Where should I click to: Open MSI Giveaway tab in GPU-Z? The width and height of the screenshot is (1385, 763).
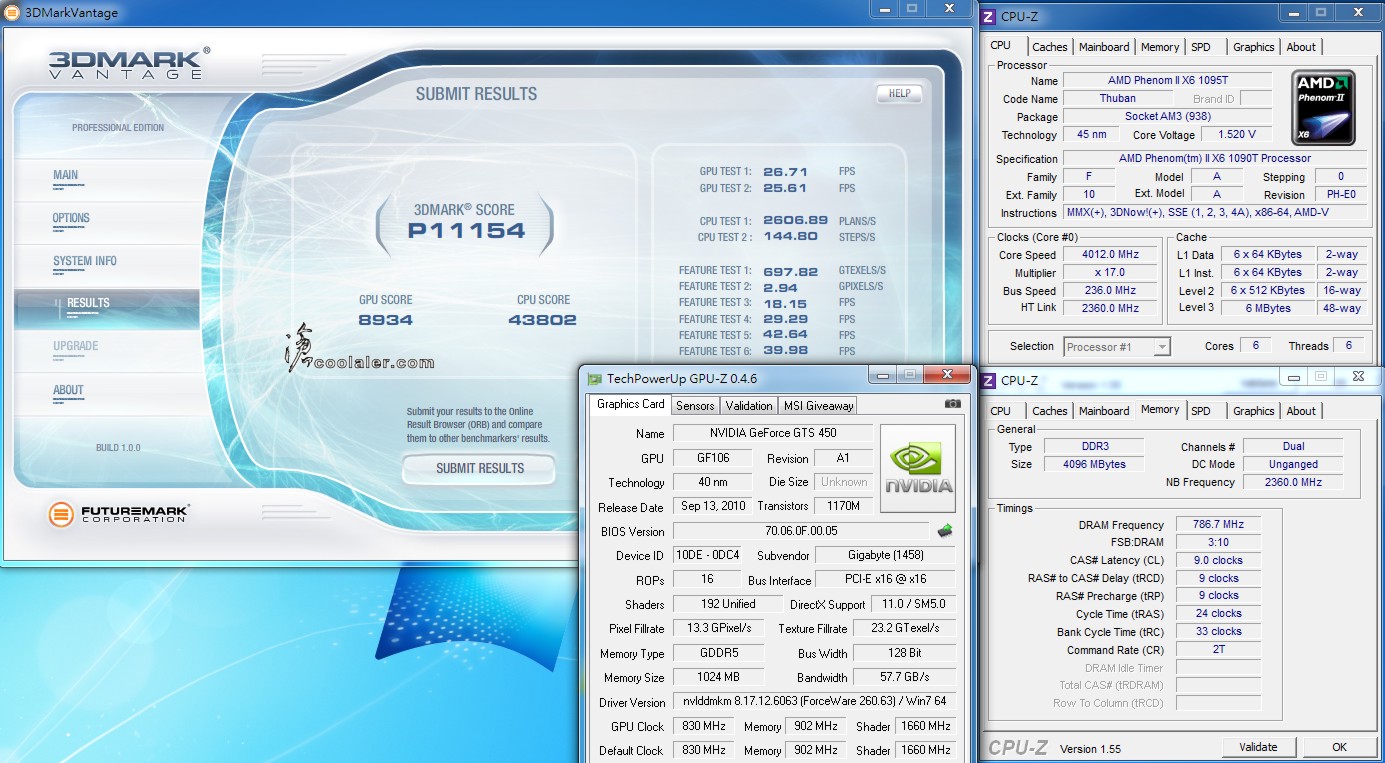(x=818, y=405)
